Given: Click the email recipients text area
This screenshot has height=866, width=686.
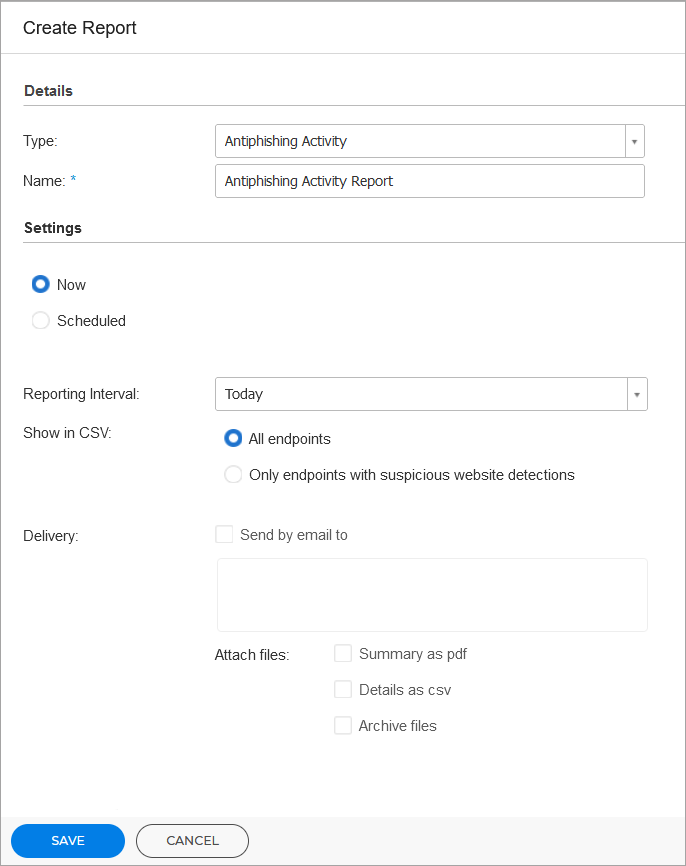Looking at the screenshot, I should (432, 595).
